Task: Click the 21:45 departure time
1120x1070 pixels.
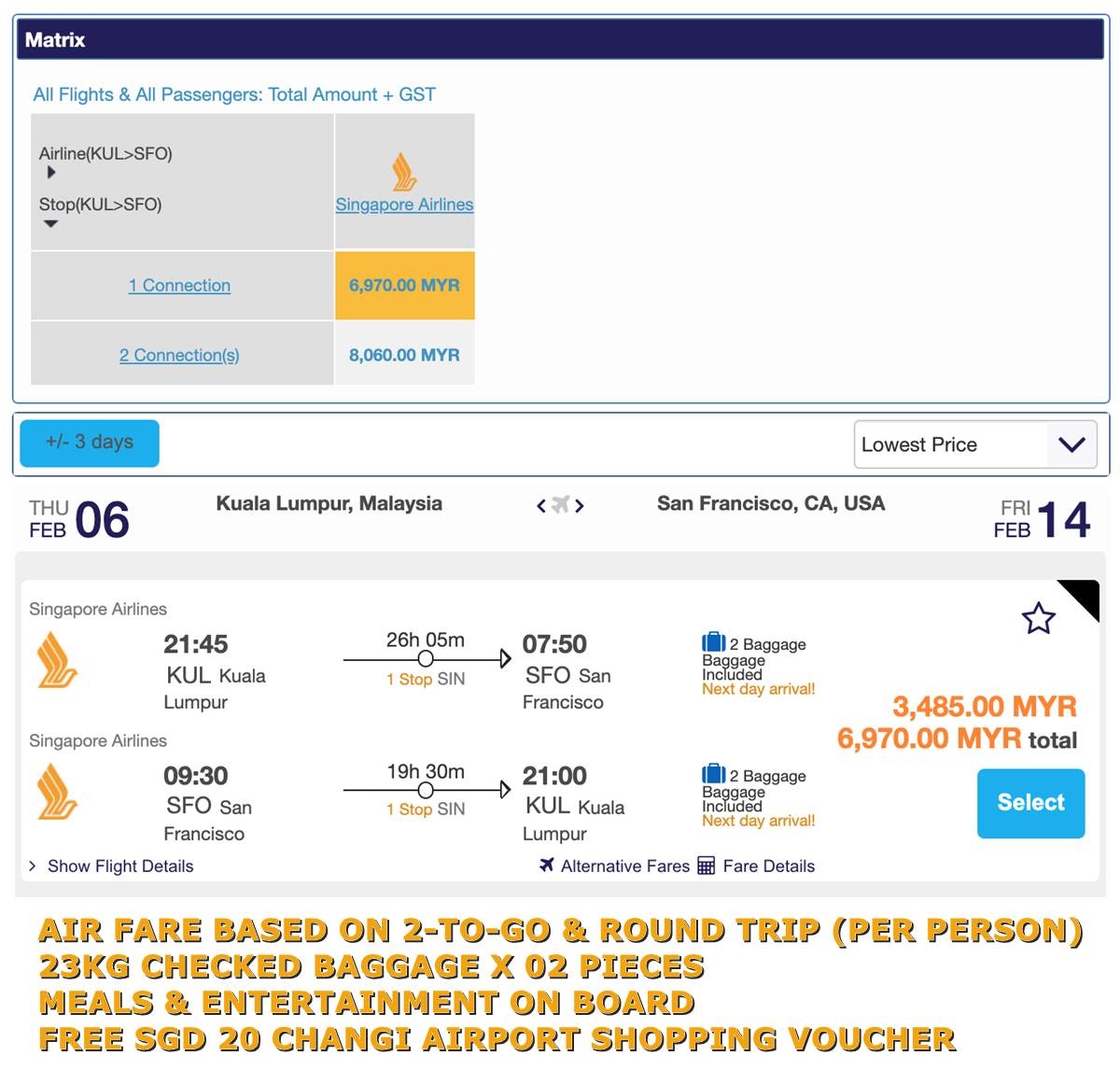Action: point(196,644)
